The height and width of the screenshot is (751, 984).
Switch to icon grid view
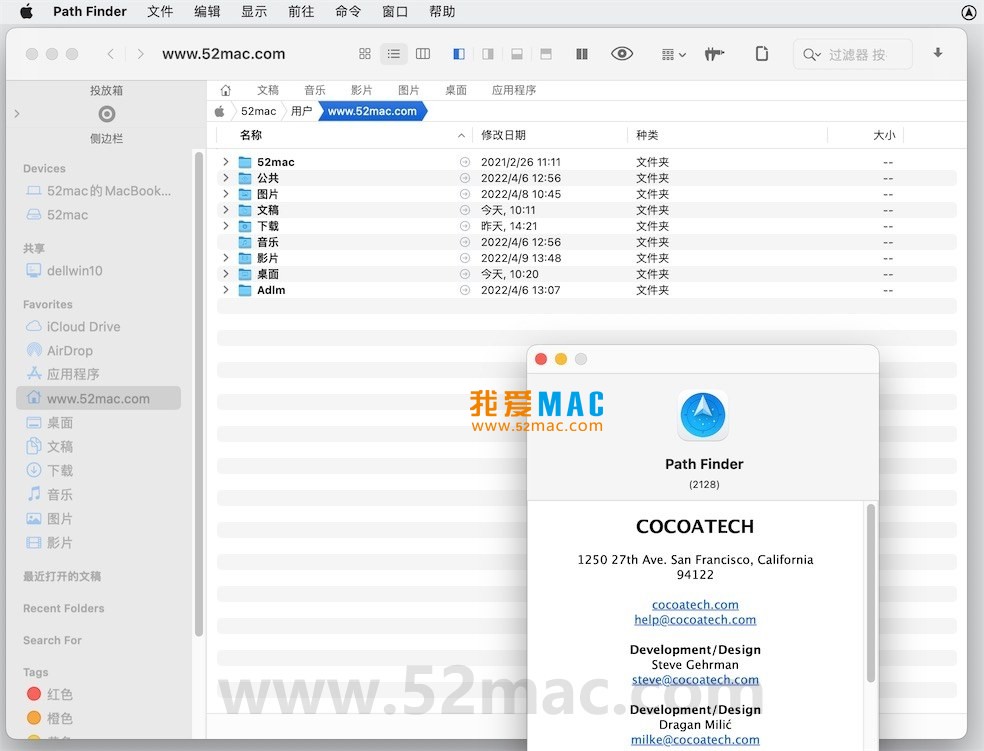[365, 54]
